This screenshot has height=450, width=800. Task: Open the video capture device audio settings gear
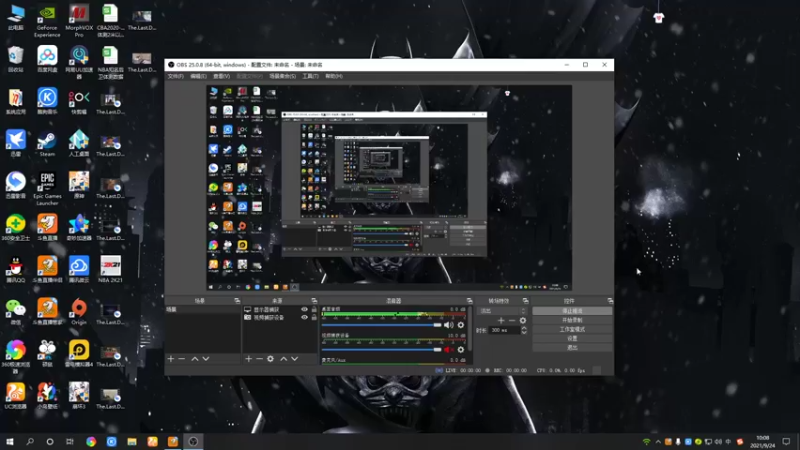461,349
